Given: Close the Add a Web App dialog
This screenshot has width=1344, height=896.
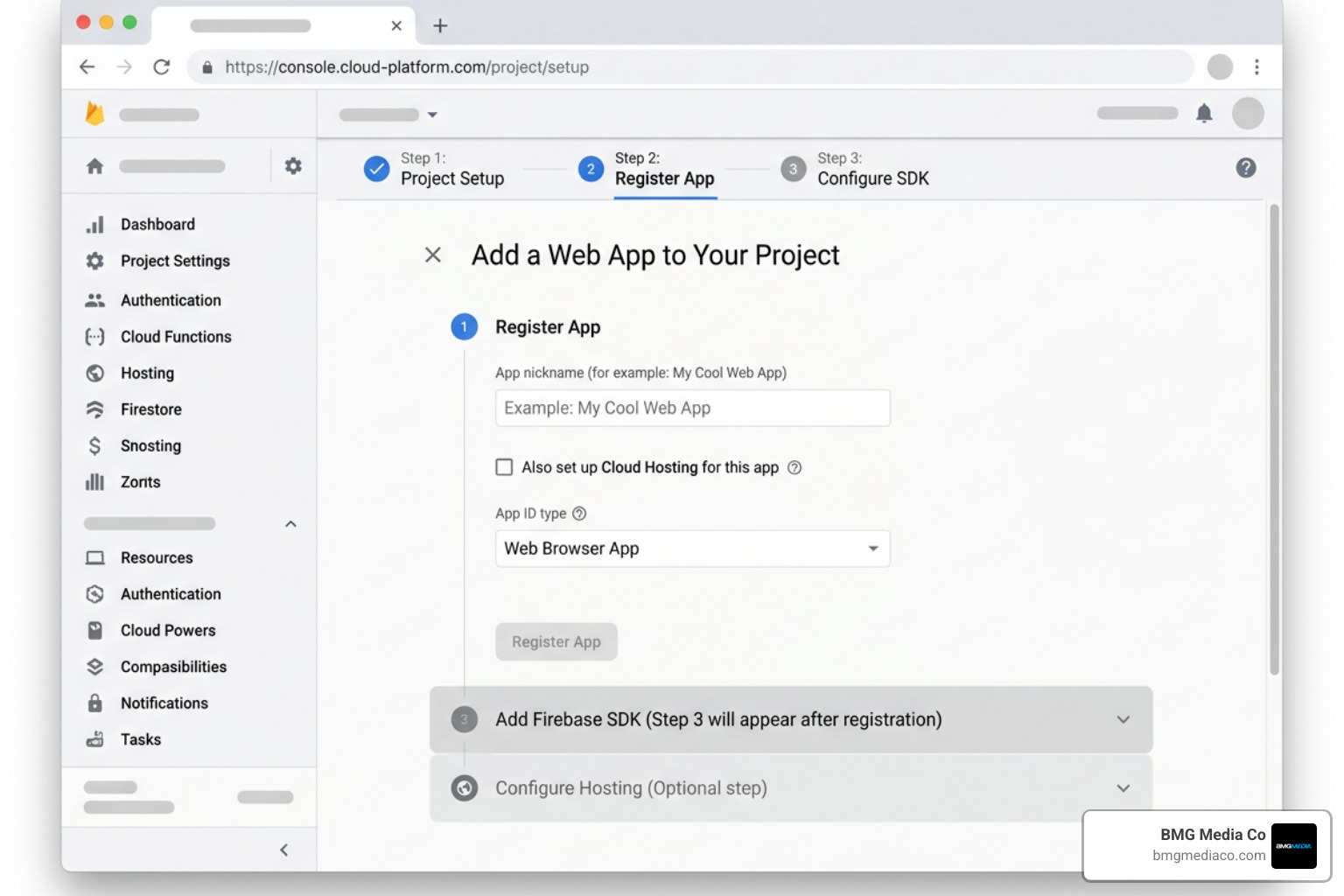Looking at the screenshot, I should [x=432, y=255].
